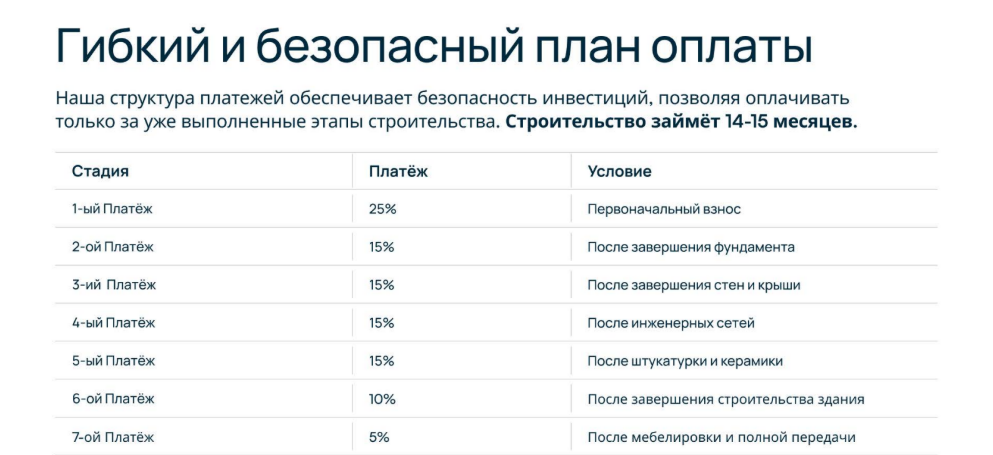Click После завершения стен и крыши

pos(694,286)
